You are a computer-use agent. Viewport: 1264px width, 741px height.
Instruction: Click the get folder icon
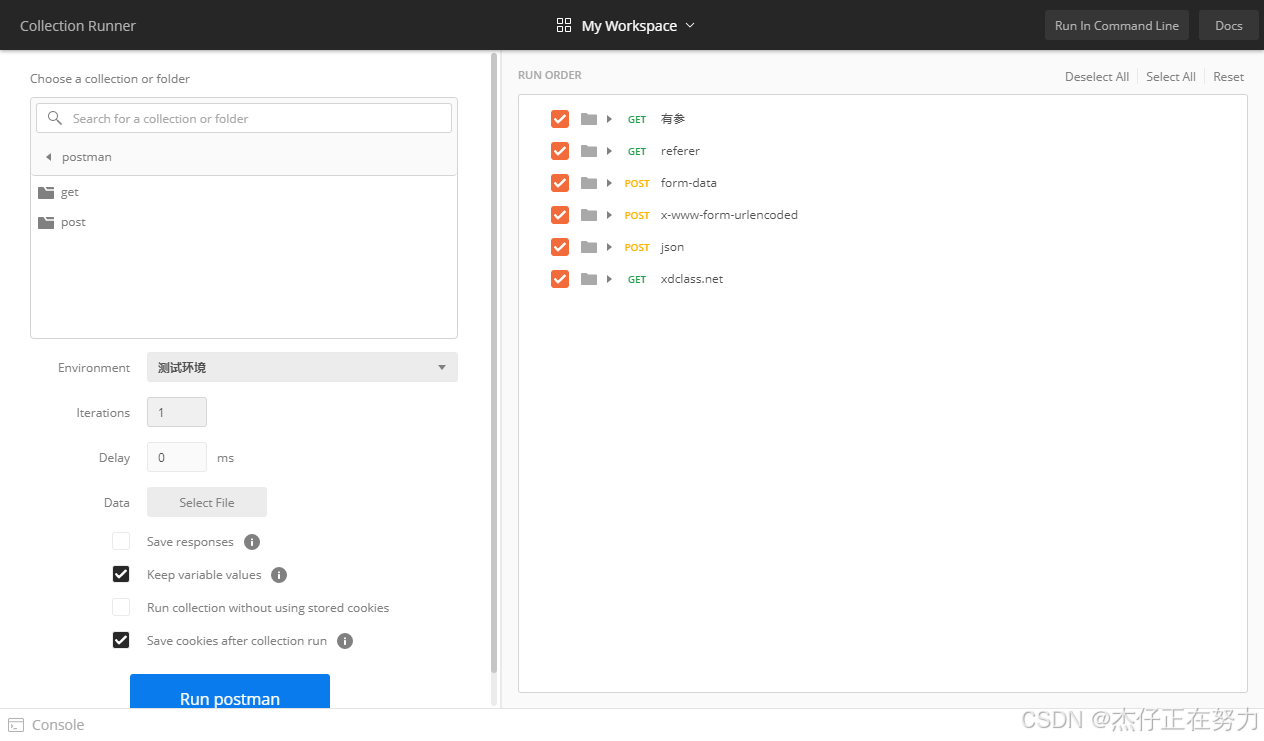(46, 192)
